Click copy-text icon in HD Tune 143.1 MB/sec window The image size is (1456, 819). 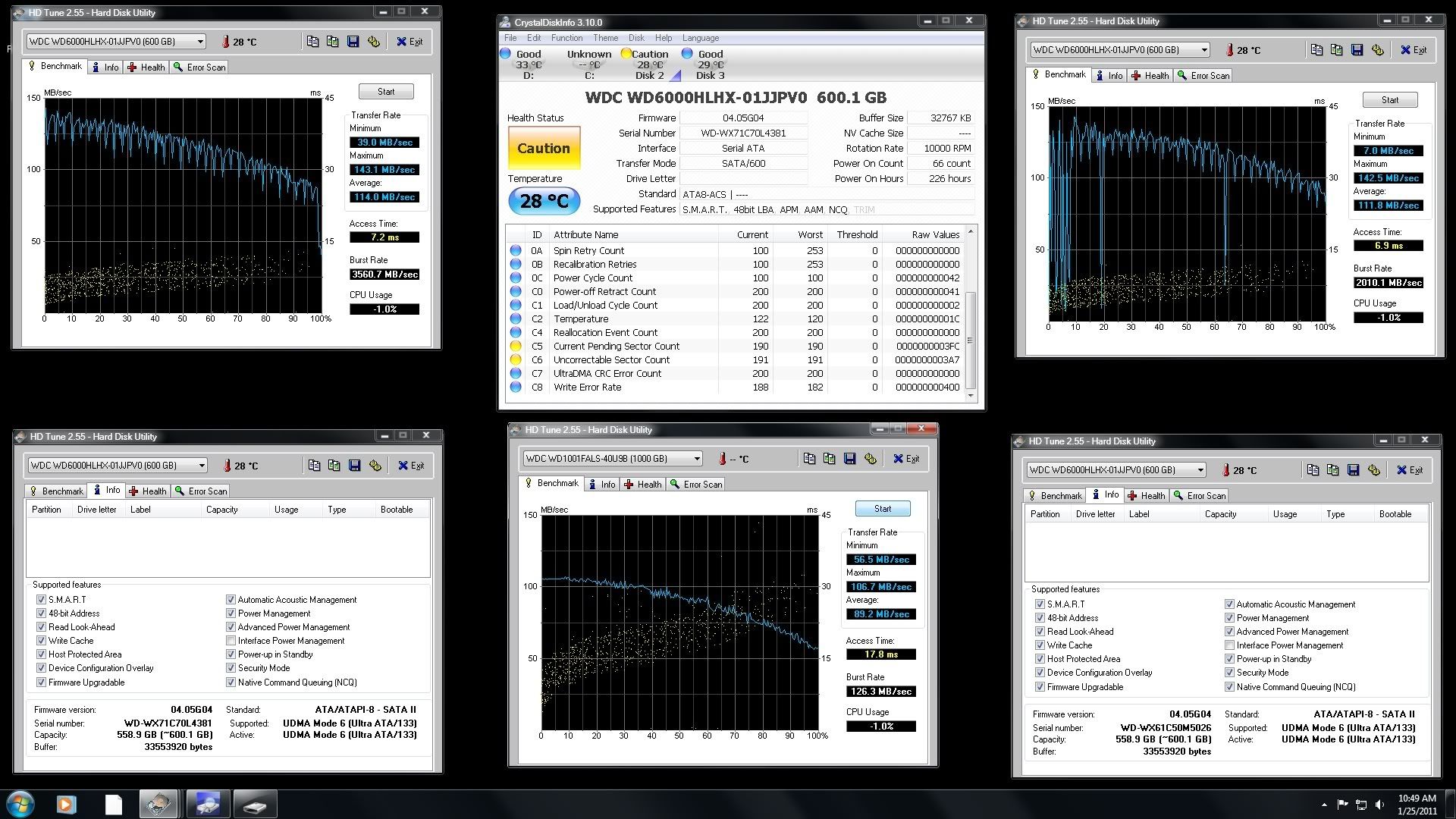(x=312, y=42)
